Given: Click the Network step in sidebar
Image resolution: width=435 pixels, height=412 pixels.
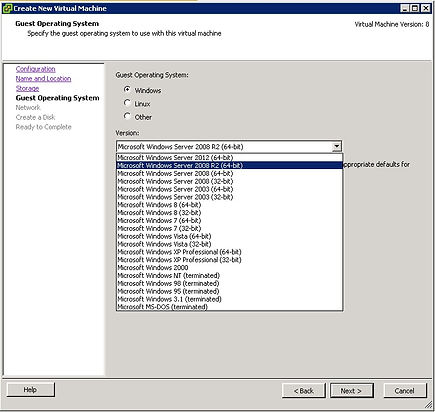Looking at the screenshot, I should [28, 108].
